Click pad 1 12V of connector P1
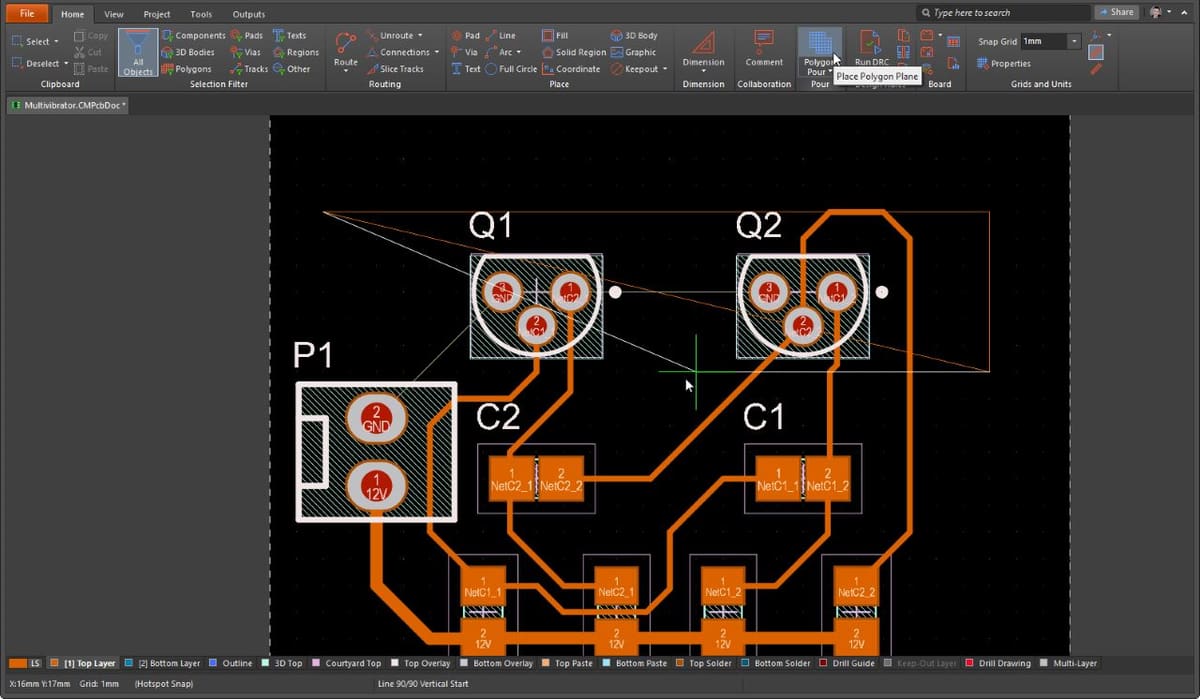The image size is (1200, 699). (x=376, y=487)
